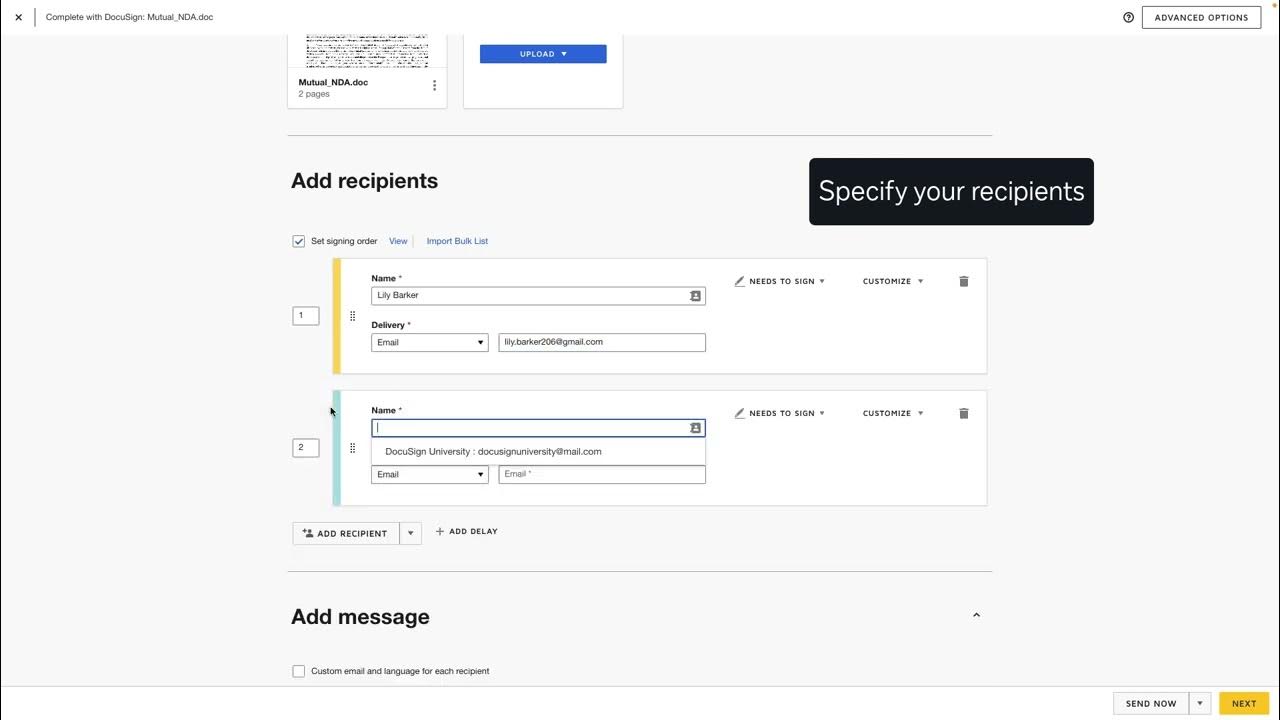Select DocuSign University autocomplete suggestion
Image resolution: width=1280 pixels, height=720 pixels.
(493, 452)
